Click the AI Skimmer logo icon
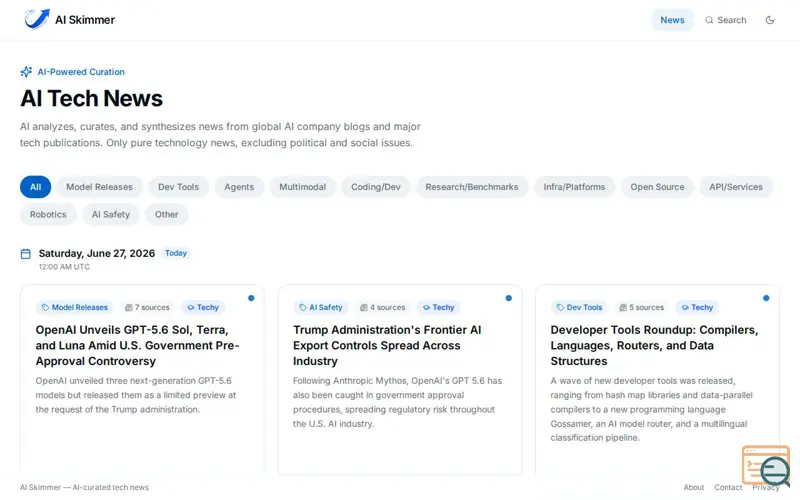The width and height of the screenshot is (800, 500). pyautogui.click(x=37, y=19)
